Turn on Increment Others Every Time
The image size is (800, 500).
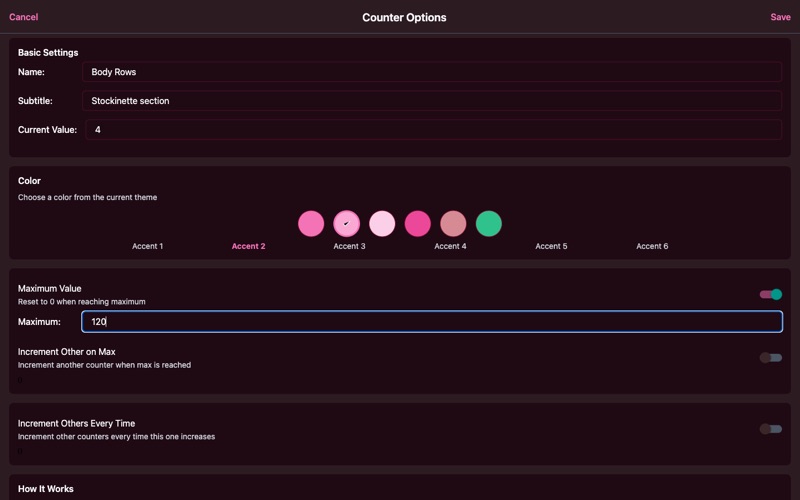tap(770, 429)
